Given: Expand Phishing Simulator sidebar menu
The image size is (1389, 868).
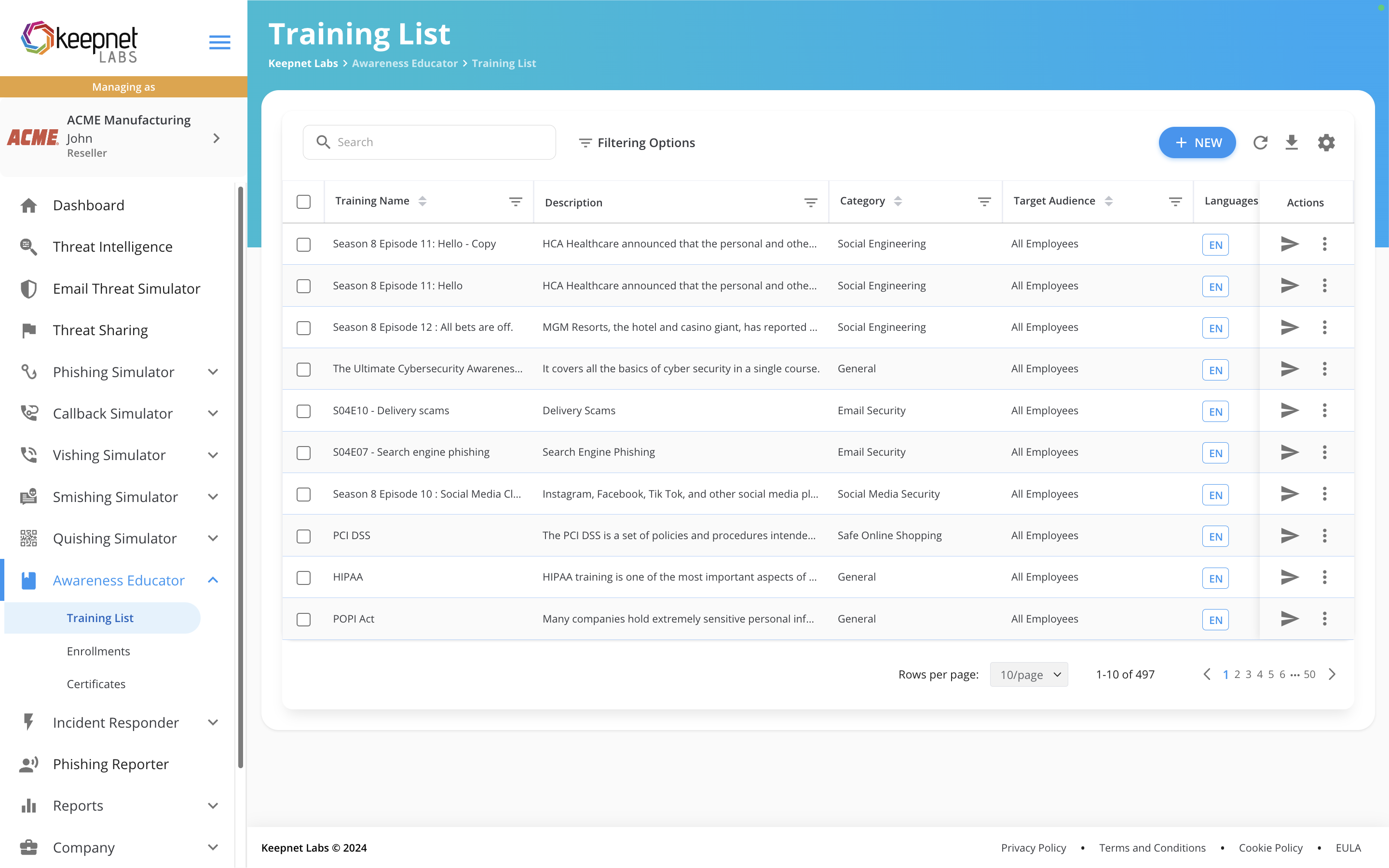Looking at the screenshot, I should 213,372.
